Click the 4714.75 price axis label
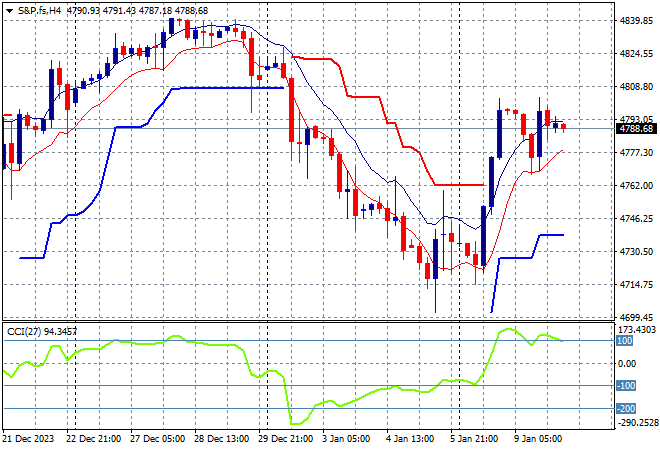 (636, 284)
